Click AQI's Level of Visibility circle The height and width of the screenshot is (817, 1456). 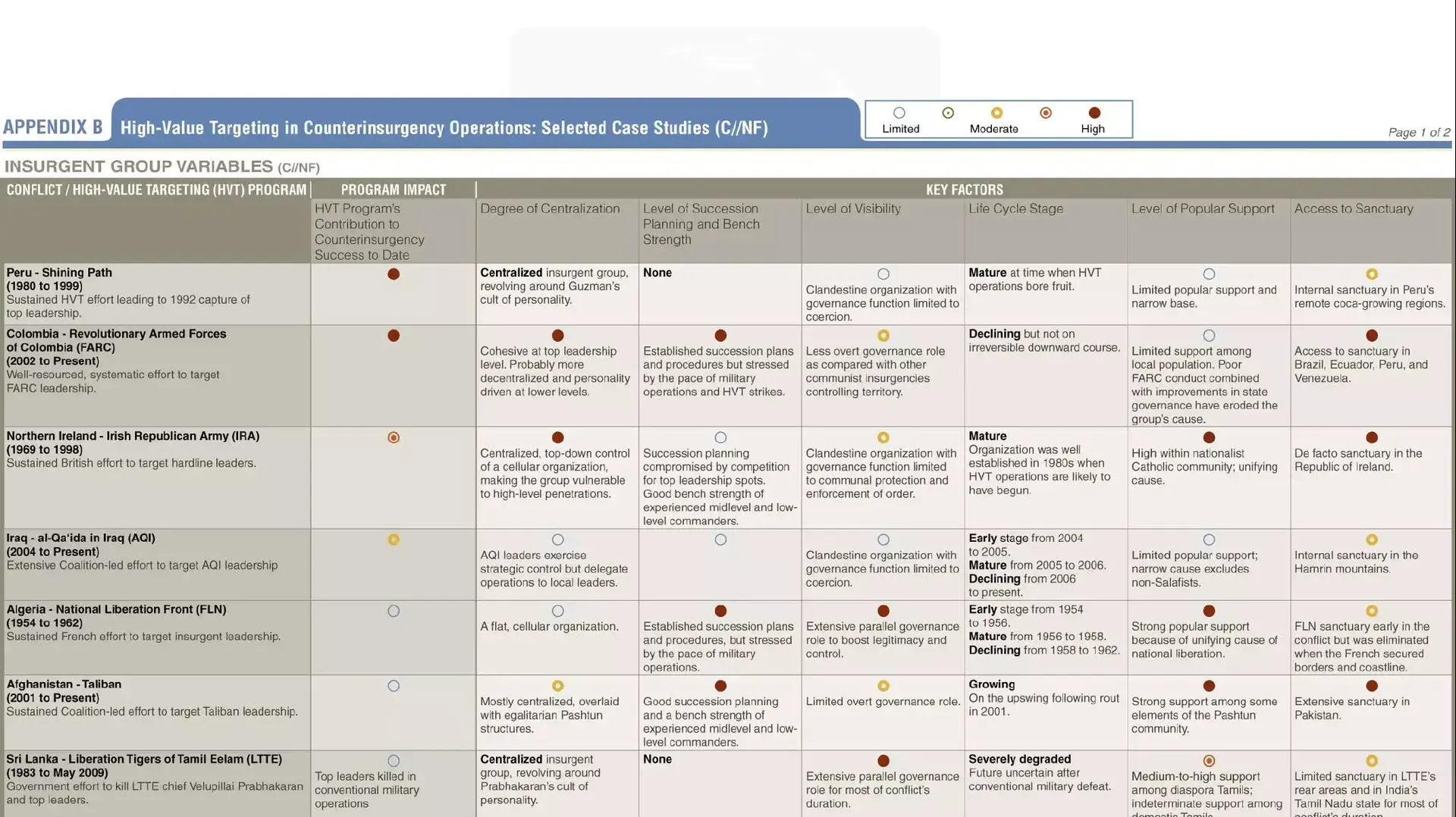(883, 540)
